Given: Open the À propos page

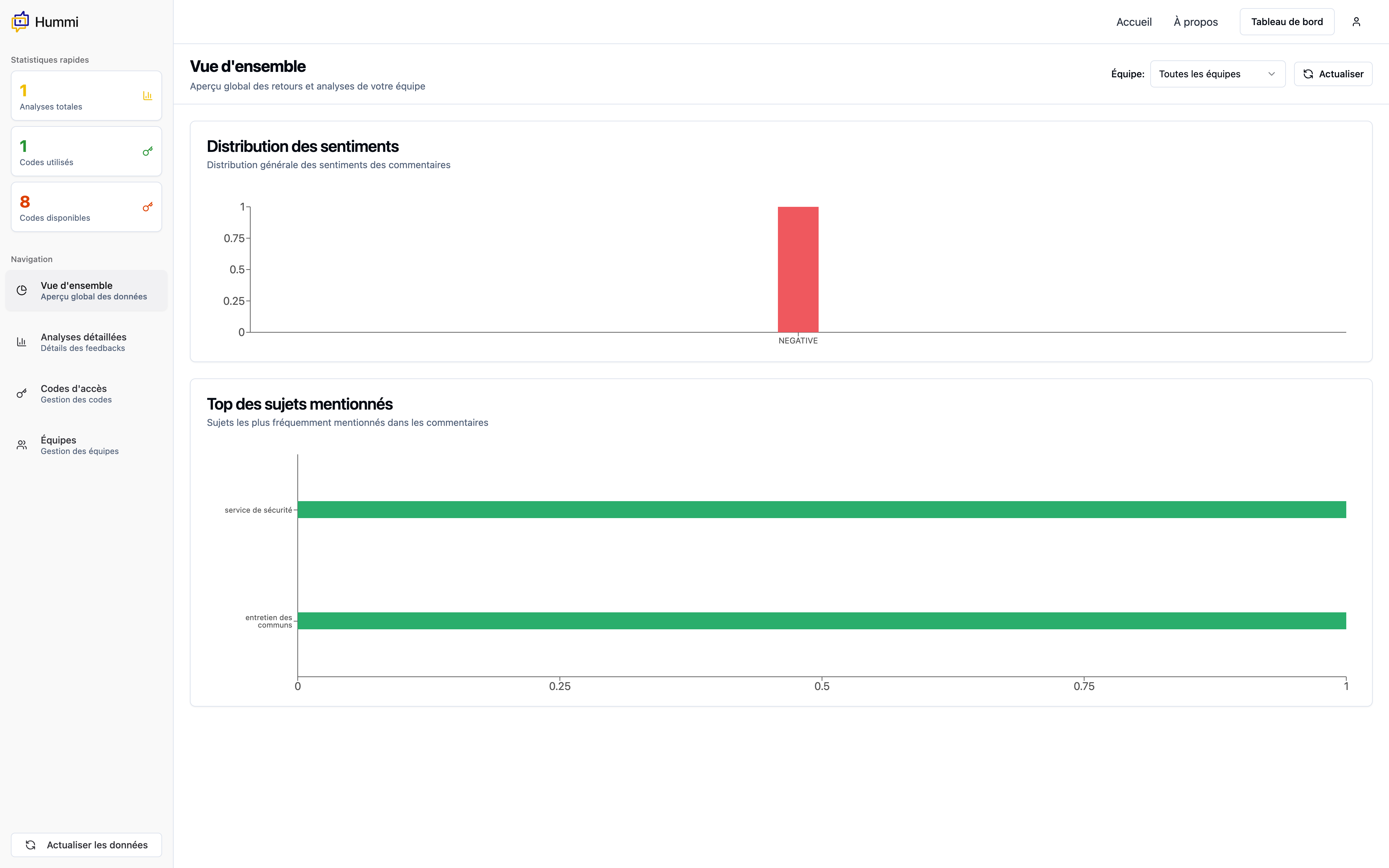Looking at the screenshot, I should tap(1196, 22).
